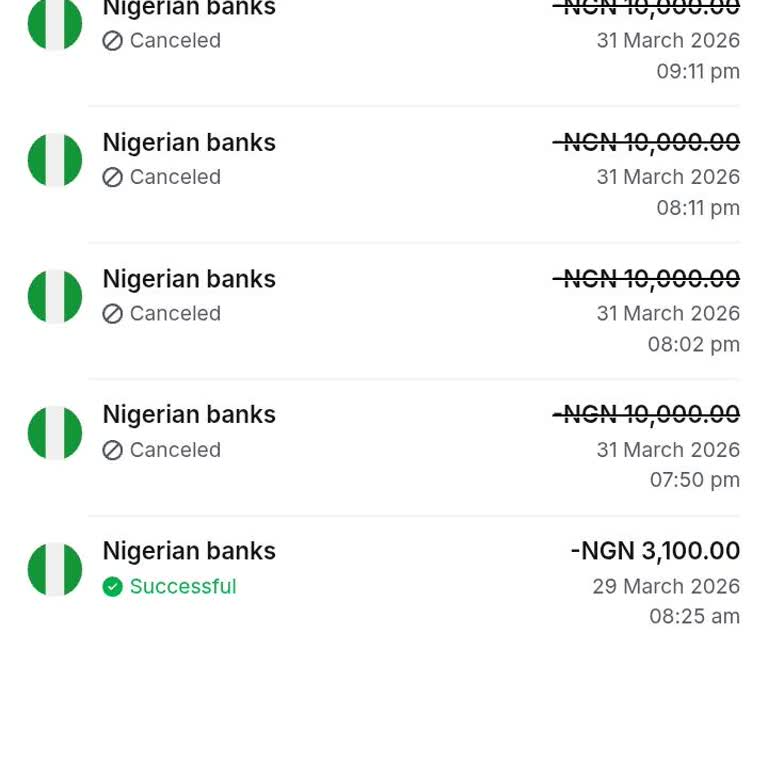Click the canceled symbol on the 09:11 pm transaction
The height and width of the screenshot is (768, 768).
[x=113, y=41]
